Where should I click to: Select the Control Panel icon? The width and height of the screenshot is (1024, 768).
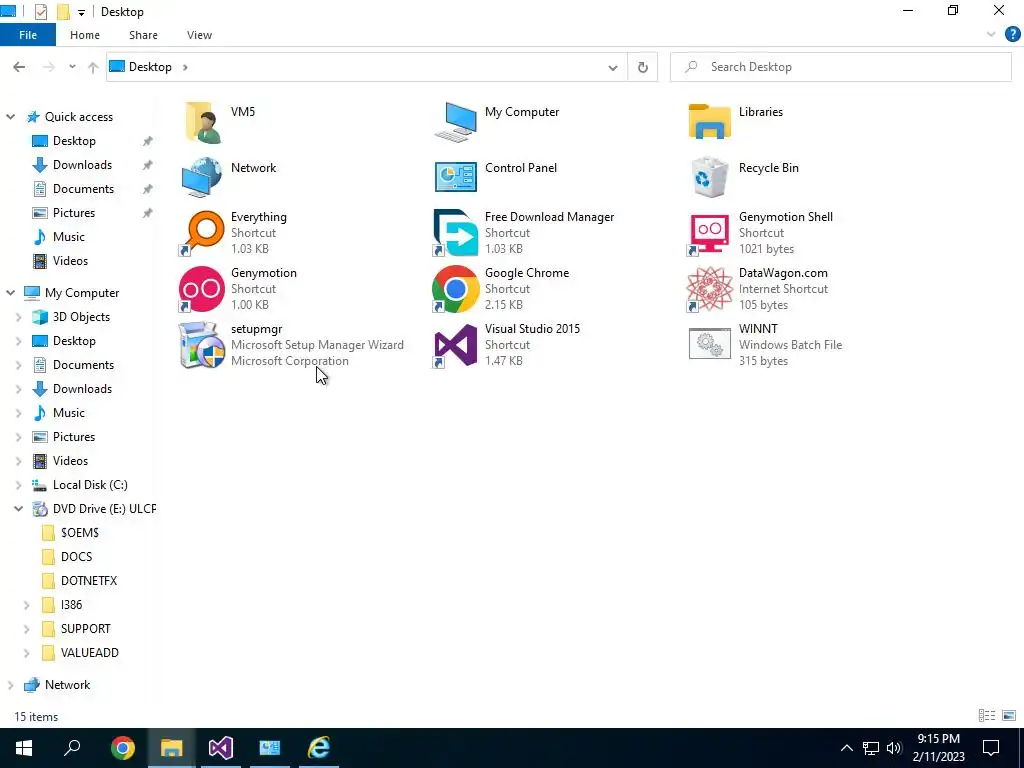(456, 178)
